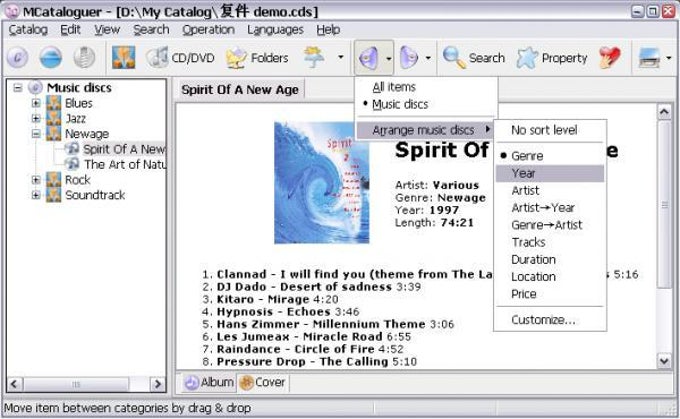The height and width of the screenshot is (419, 680).
Task: Switch to the Cover tab
Action: coord(262,382)
